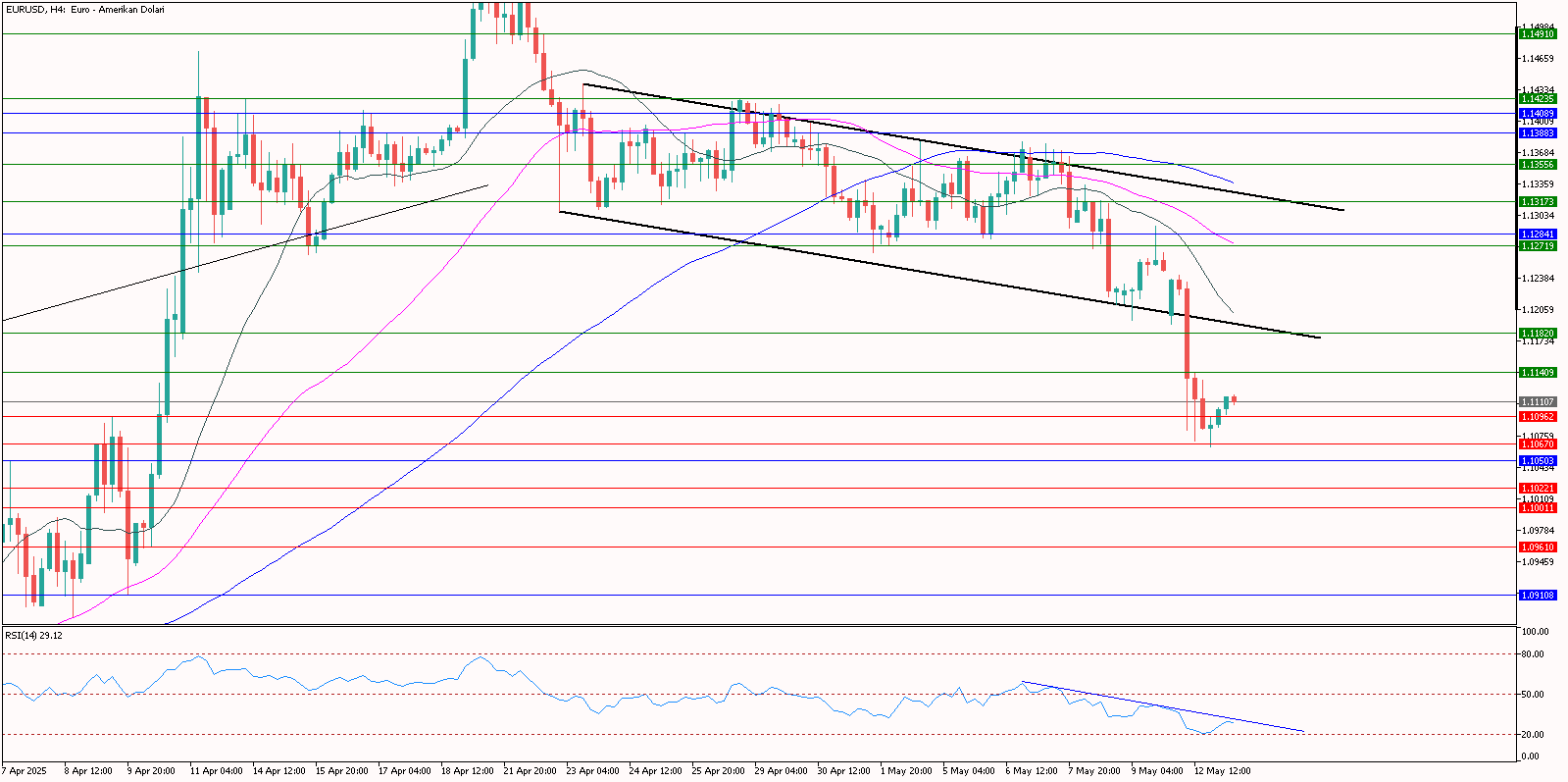Click the 5 May 04:00 time axis label
Image resolution: width=1568 pixels, height=782 pixels.
click(x=969, y=771)
